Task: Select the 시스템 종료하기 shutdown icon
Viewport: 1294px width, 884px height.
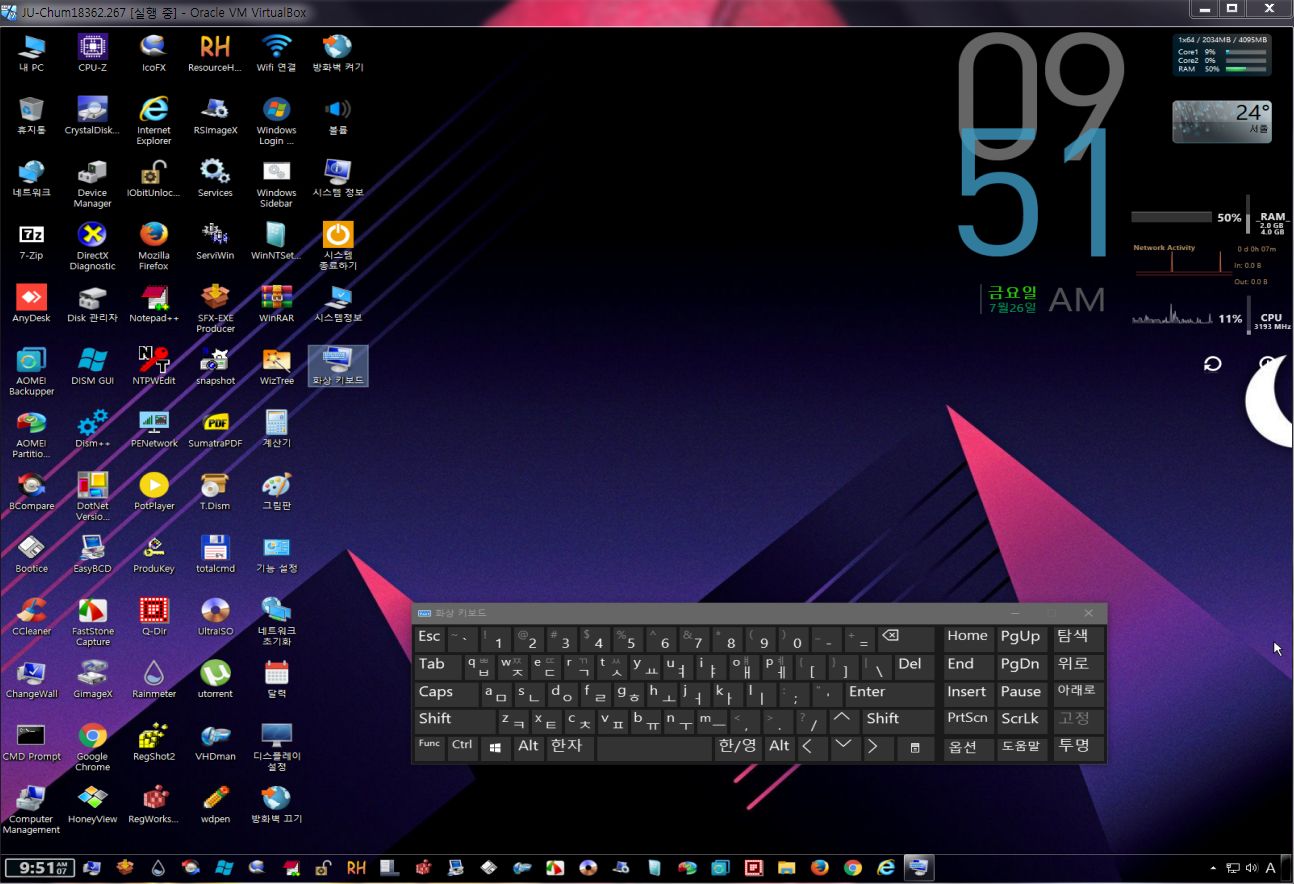Action: 338,246
